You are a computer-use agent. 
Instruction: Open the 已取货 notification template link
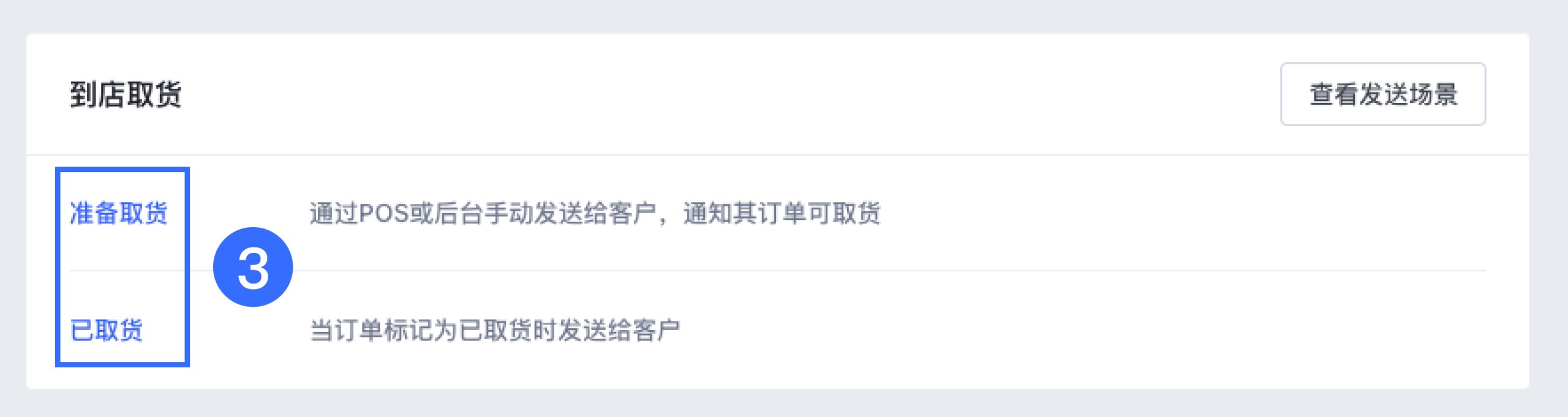coord(106,330)
